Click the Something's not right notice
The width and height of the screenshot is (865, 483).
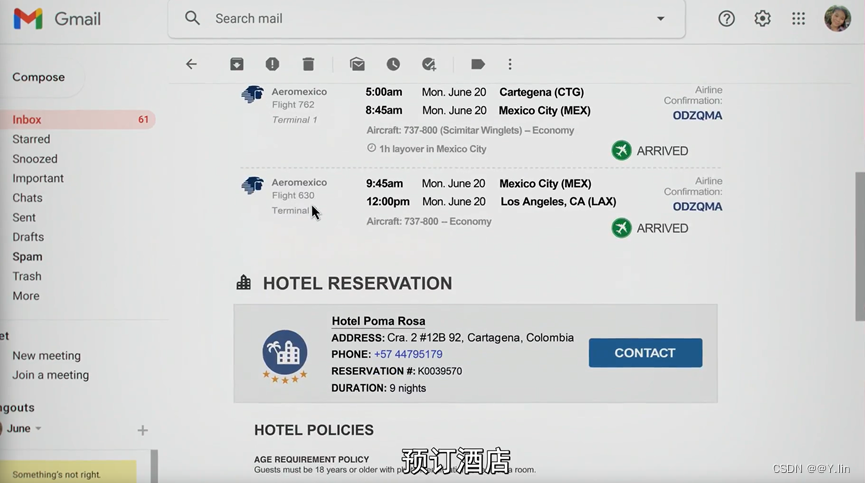point(68,472)
